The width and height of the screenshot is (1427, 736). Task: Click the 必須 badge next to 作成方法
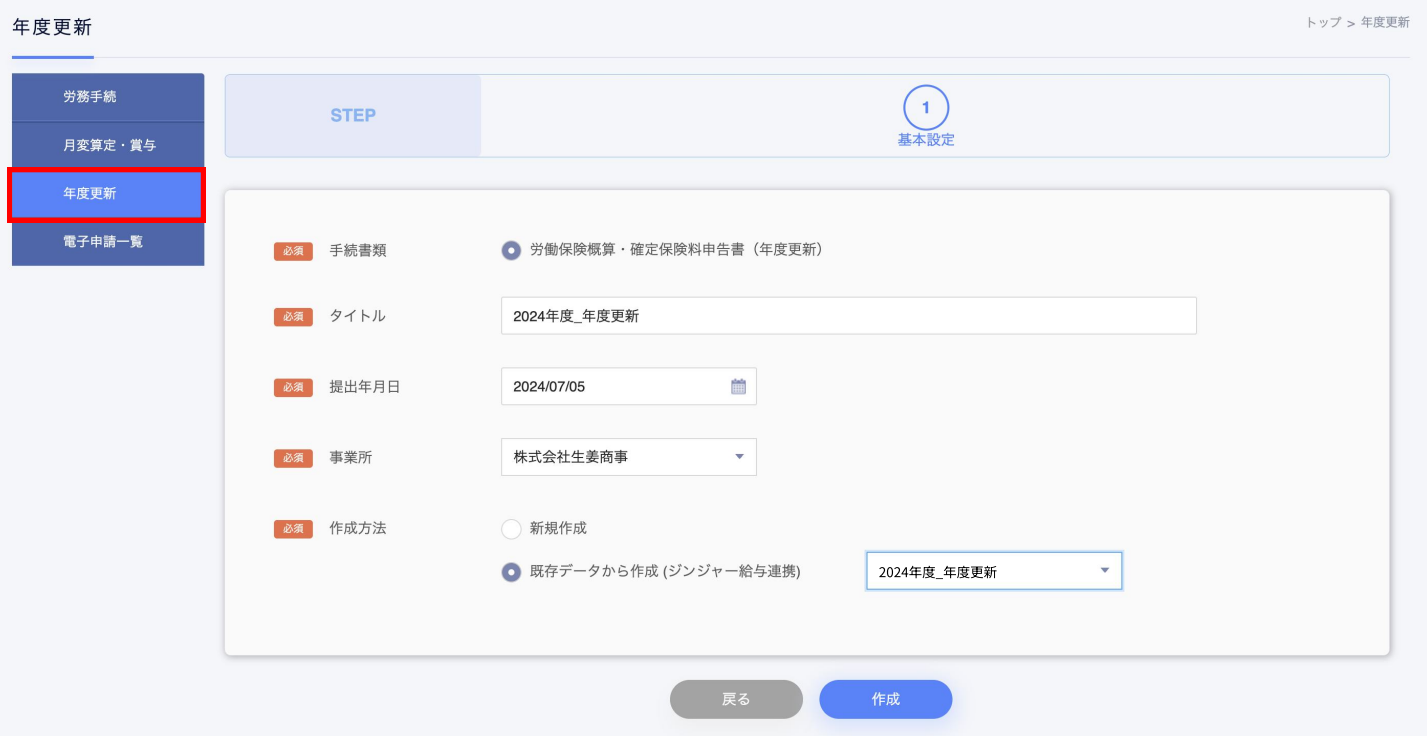click(293, 529)
